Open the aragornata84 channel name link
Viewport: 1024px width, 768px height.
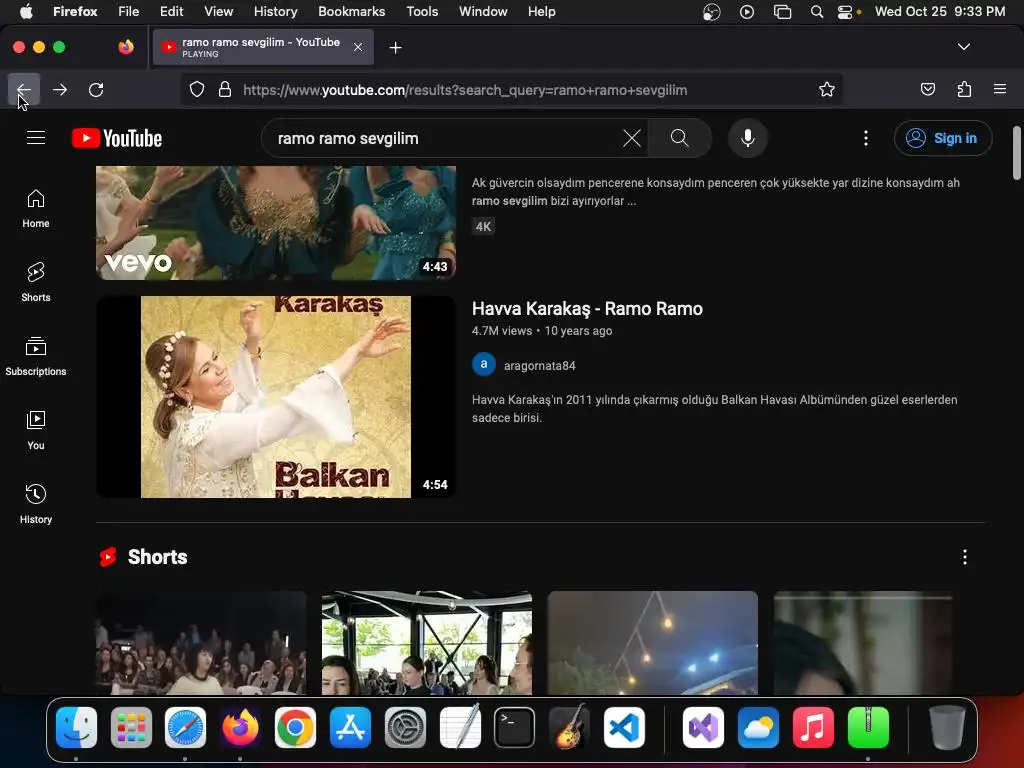[539, 366]
